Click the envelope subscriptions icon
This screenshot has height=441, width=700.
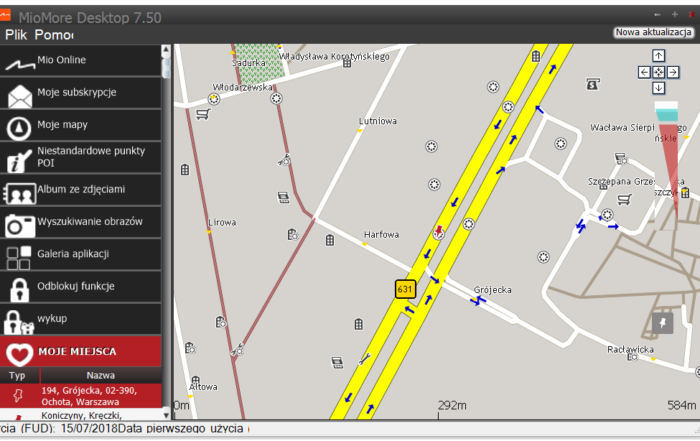[x=20, y=96]
